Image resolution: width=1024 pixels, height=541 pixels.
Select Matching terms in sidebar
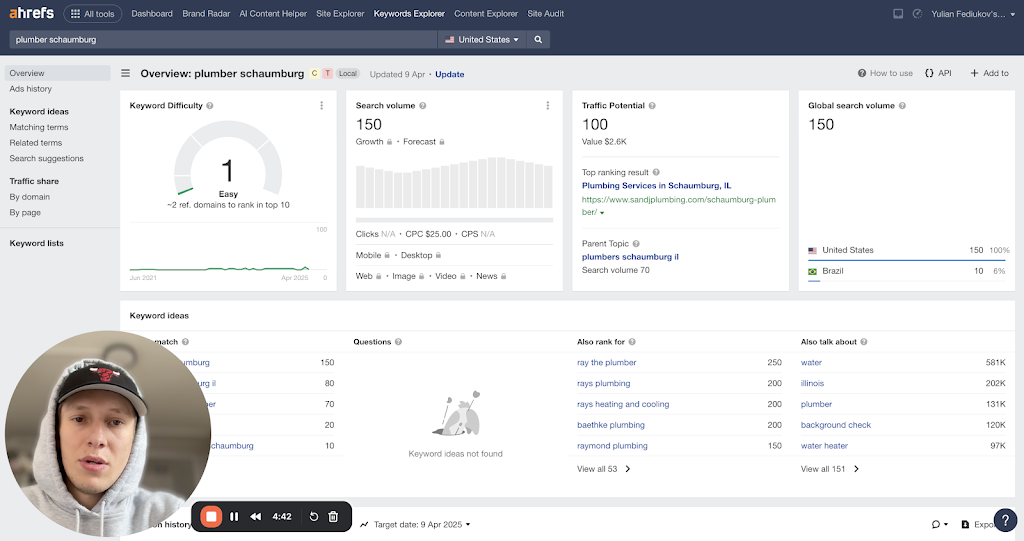[39, 127]
